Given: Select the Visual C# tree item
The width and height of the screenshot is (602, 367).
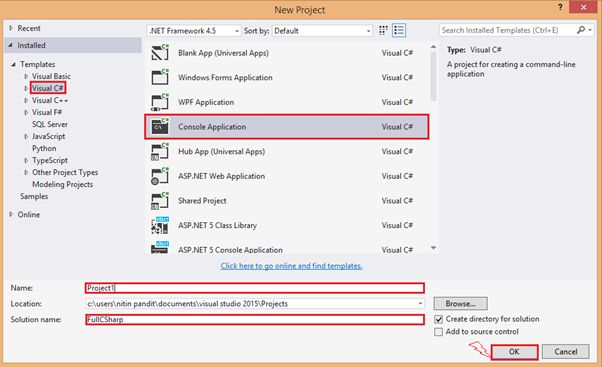Looking at the screenshot, I should [x=48, y=88].
